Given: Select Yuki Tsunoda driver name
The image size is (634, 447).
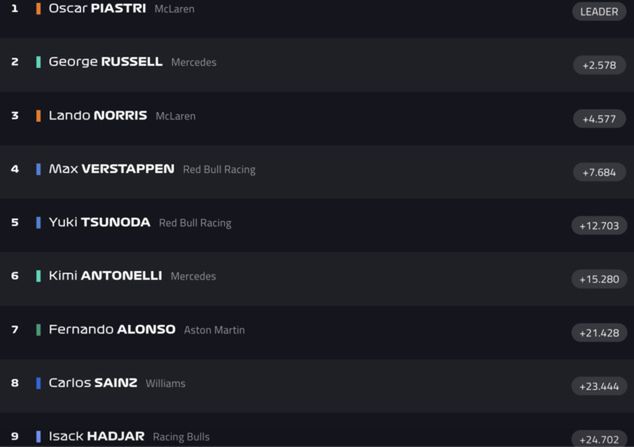Looking at the screenshot, I should coord(99,223).
